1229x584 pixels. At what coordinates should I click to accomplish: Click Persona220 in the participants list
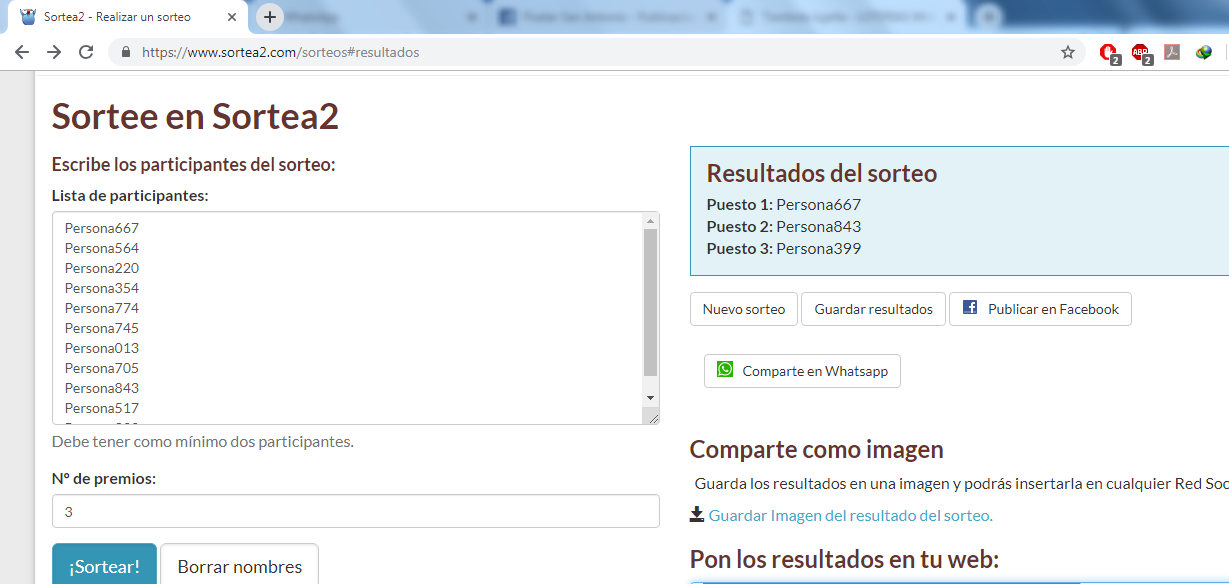pos(102,268)
